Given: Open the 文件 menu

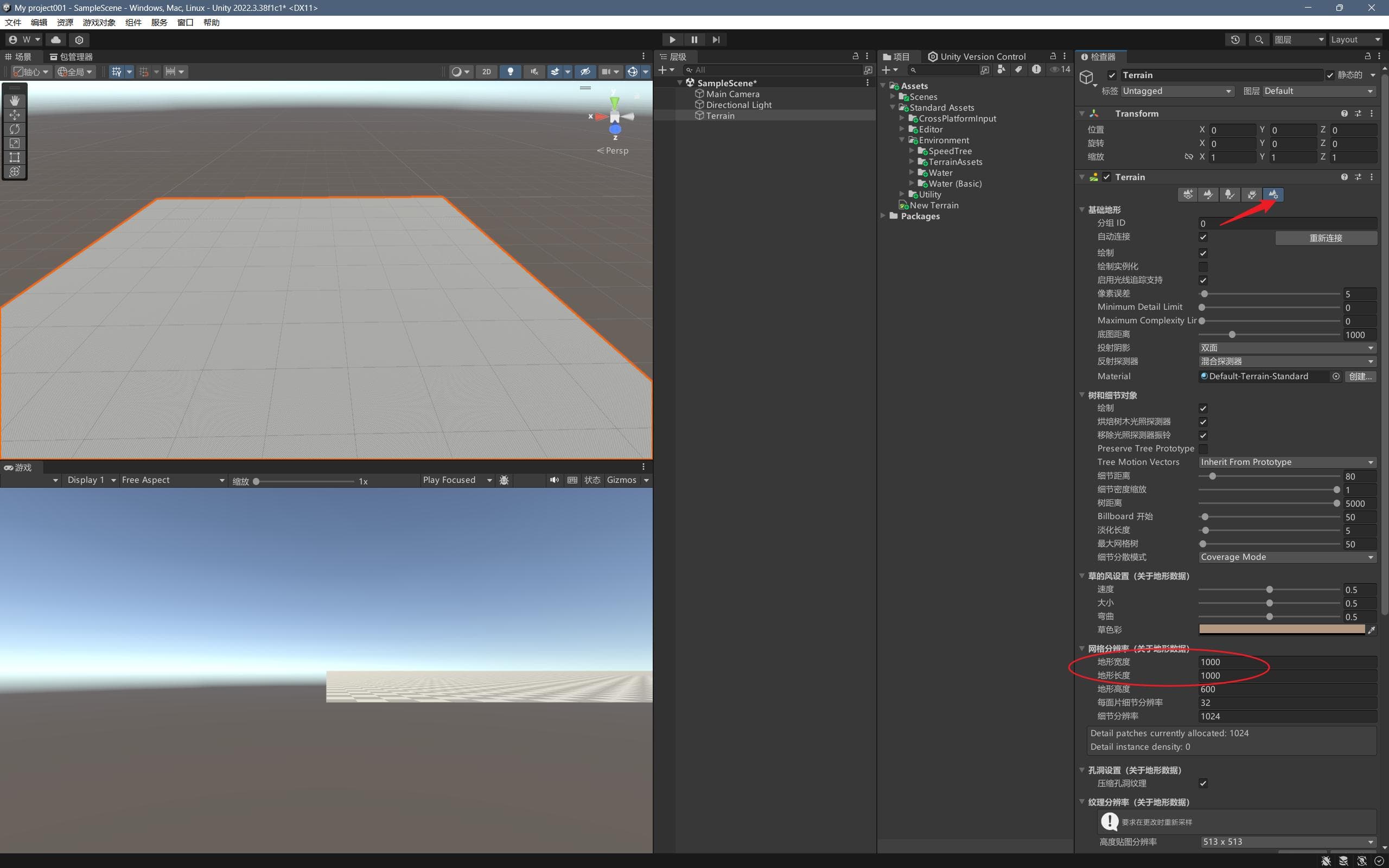Looking at the screenshot, I should 12,22.
